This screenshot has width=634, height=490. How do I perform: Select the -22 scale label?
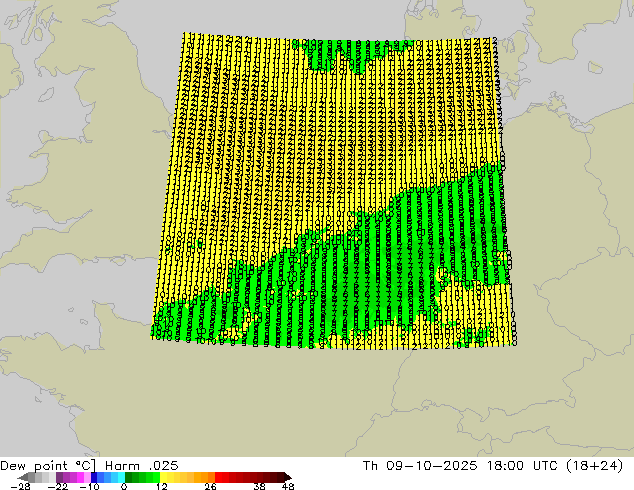click(x=58, y=486)
